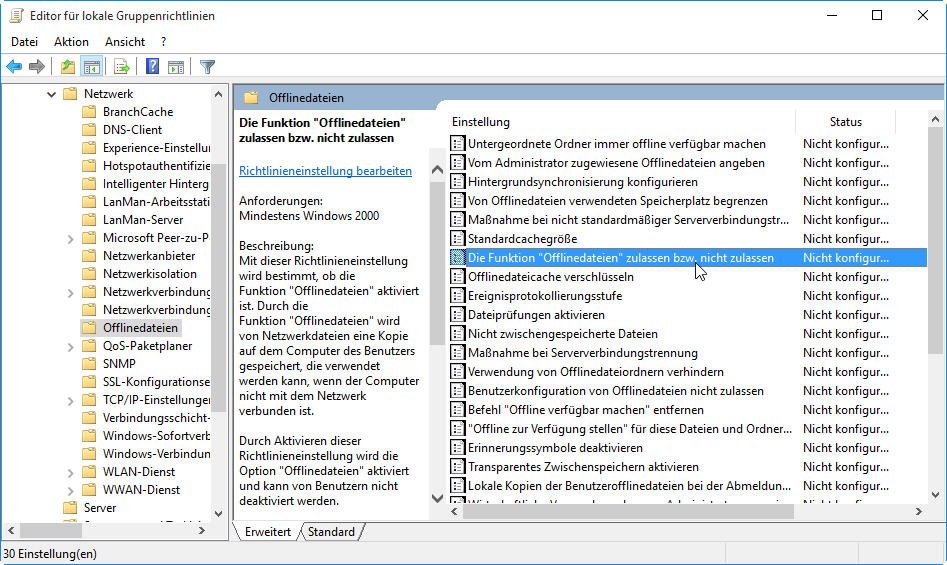947x565 pixels.
Task: Select 'Hintergrundsynchronisierung konfigurieren' setting
Action: [583, 182]
